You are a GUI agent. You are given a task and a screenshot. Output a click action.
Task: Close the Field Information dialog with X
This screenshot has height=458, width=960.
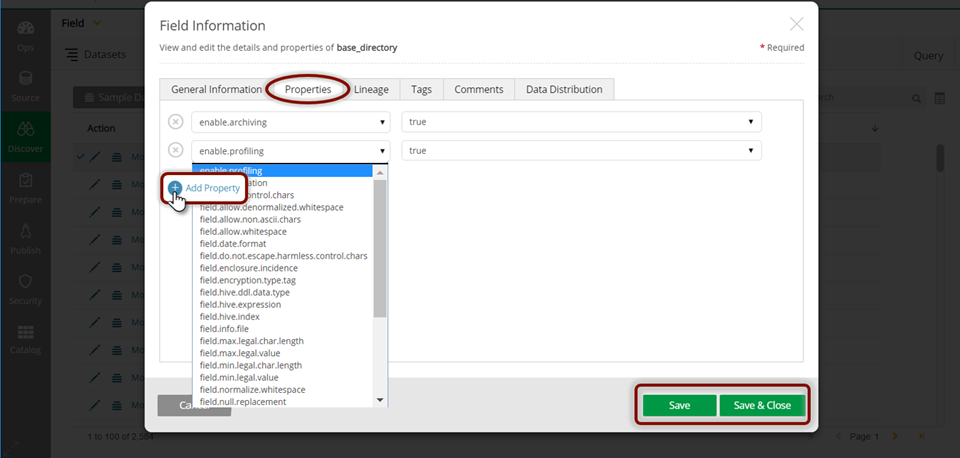(796, 24)
